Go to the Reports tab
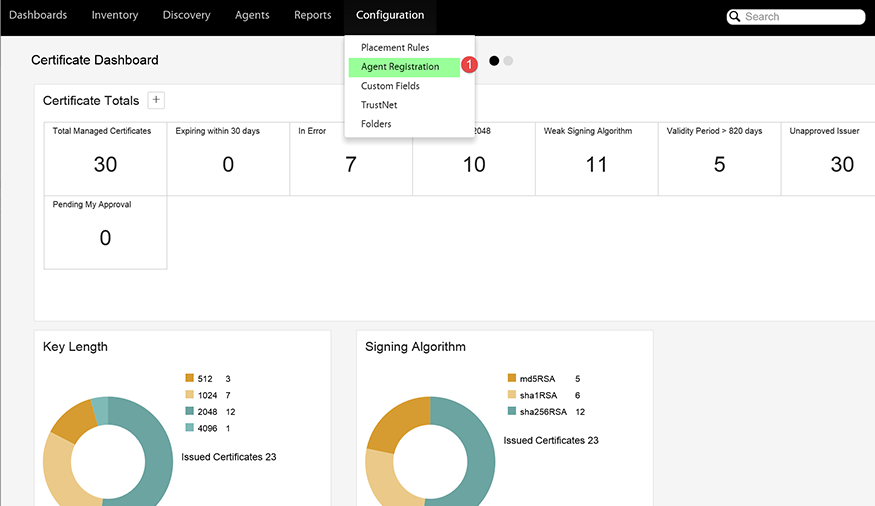Image resolution: width=875 pixels, height=506 pixels. (313, 16)
